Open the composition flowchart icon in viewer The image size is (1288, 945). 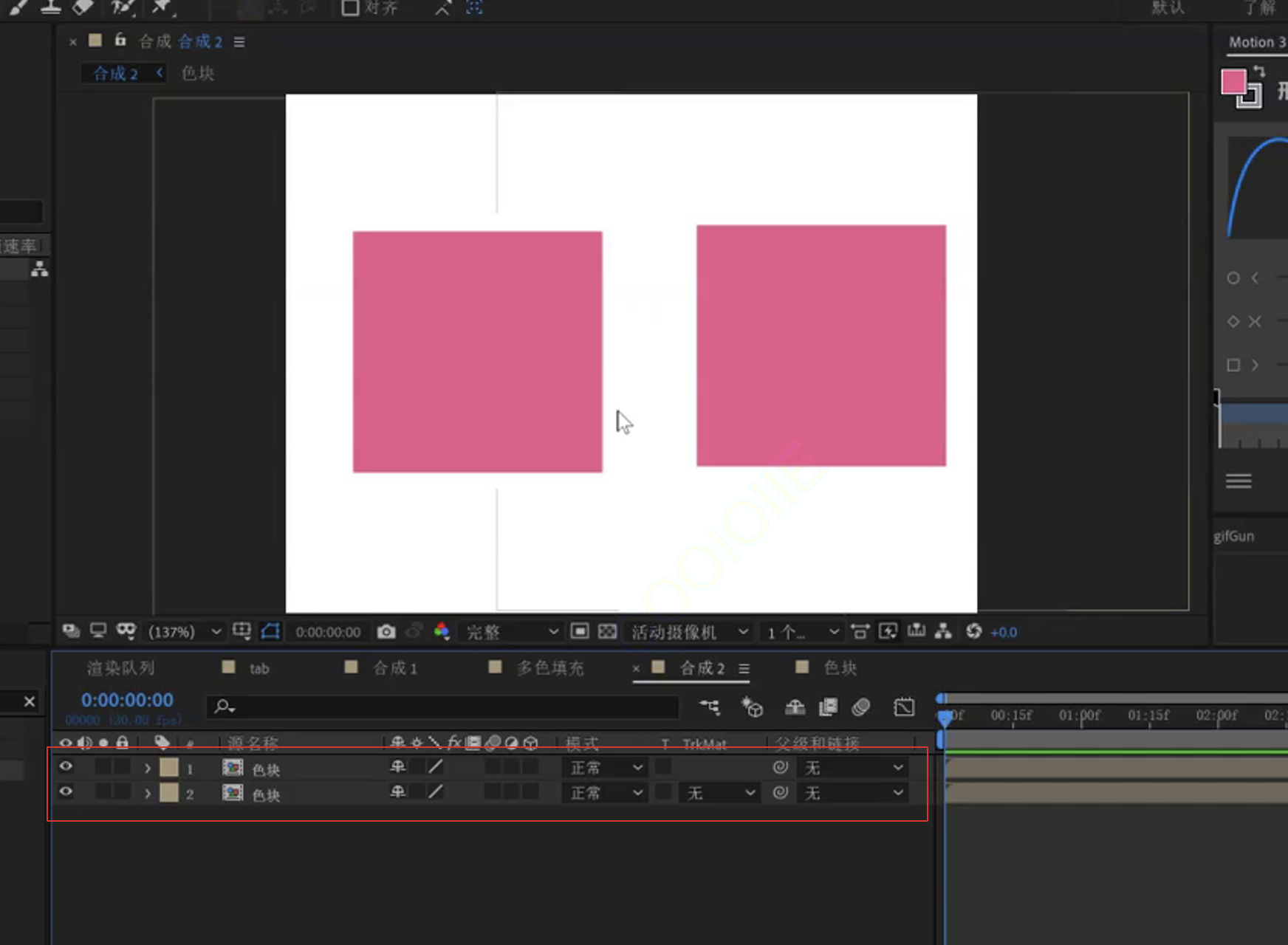(943, 631)
